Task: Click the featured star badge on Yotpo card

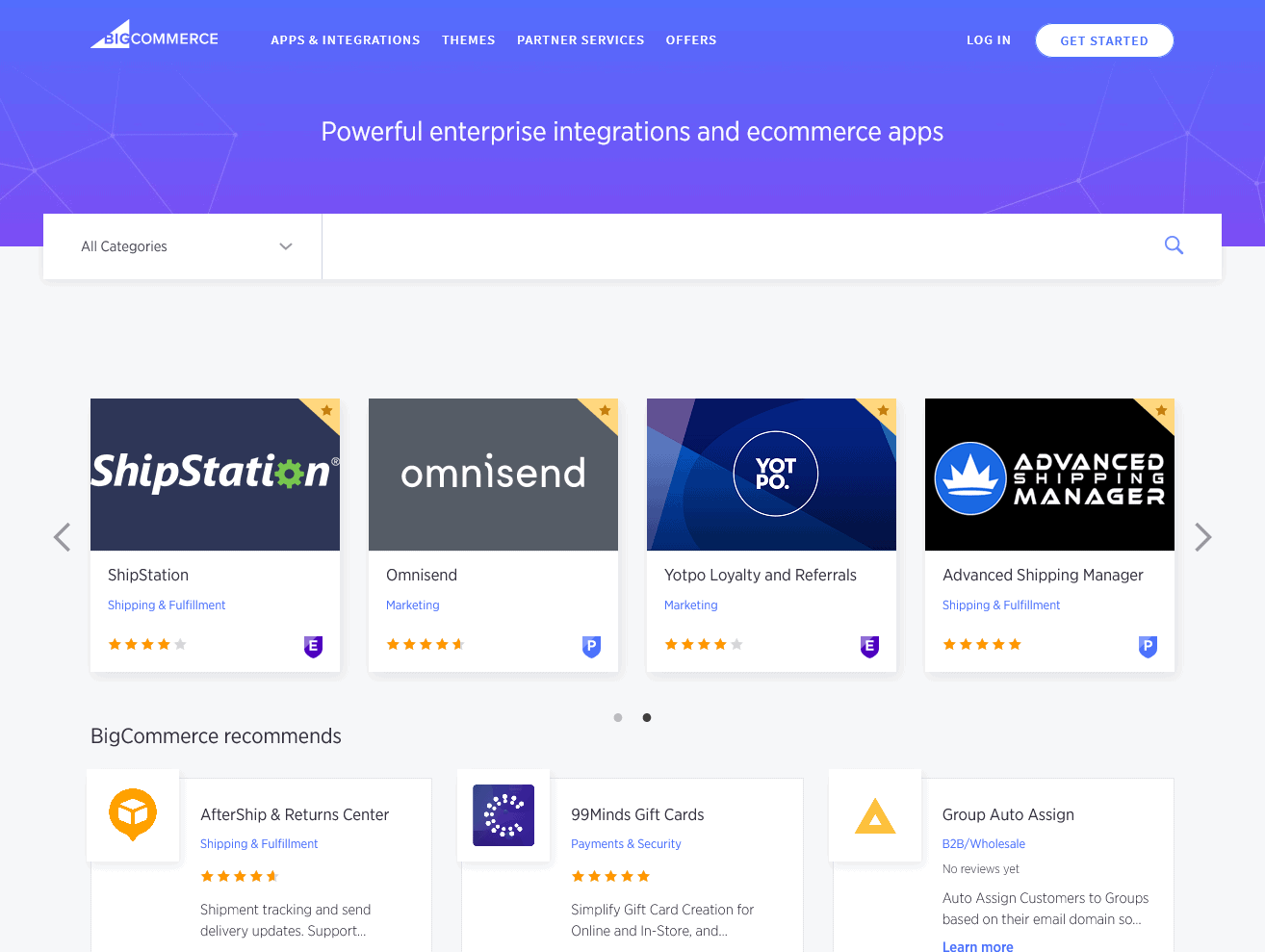Action: point(884,410)
